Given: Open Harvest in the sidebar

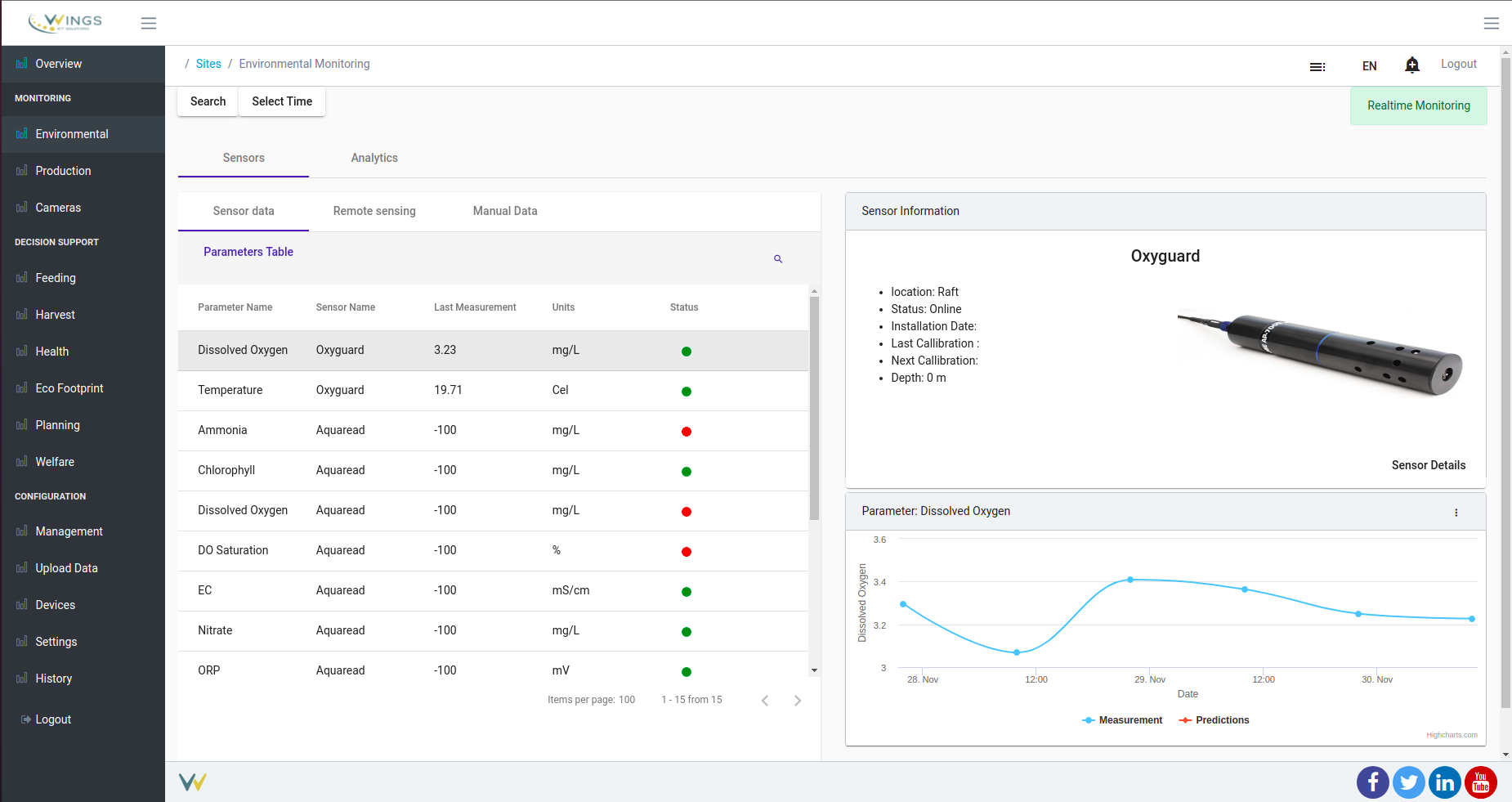Looking at the screenshot, I should 83,315.
